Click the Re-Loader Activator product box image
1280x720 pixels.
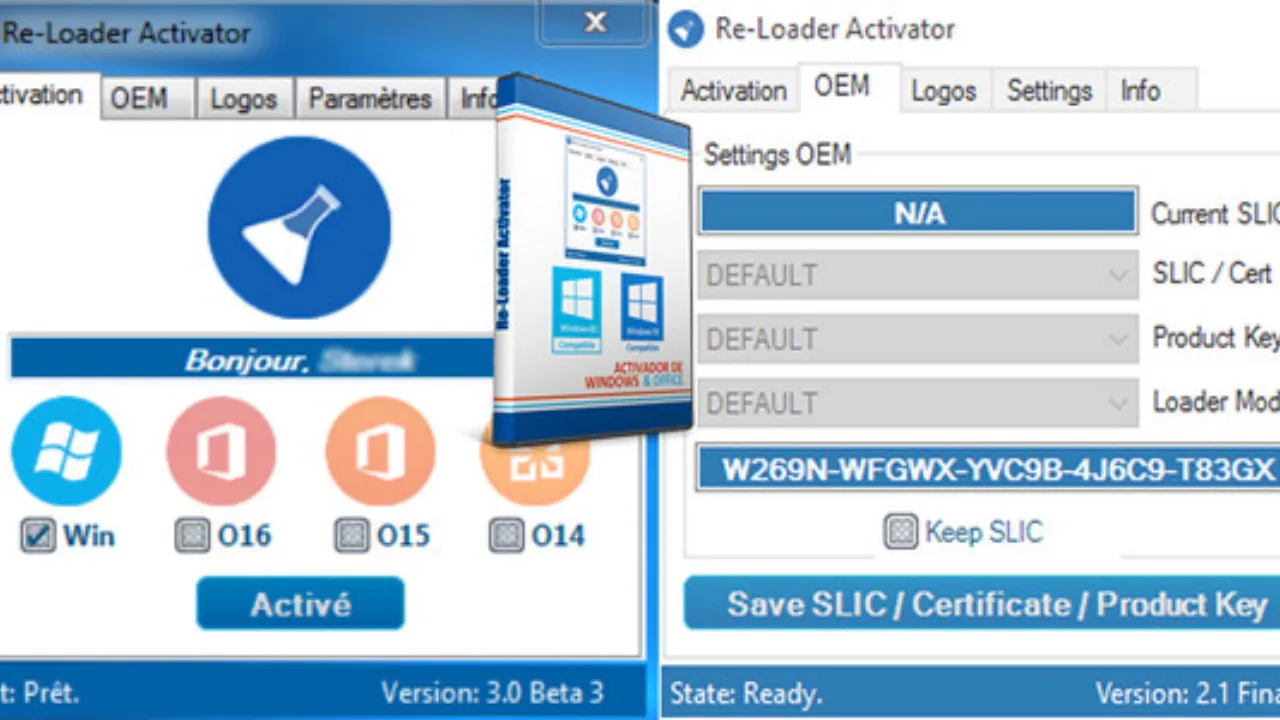592,260
